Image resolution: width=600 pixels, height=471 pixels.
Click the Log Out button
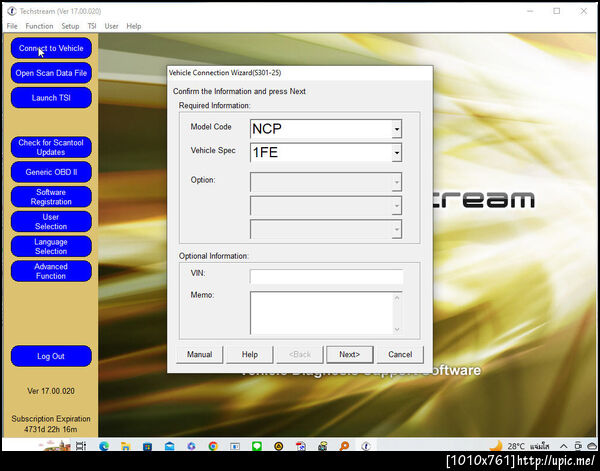(51, 356)
